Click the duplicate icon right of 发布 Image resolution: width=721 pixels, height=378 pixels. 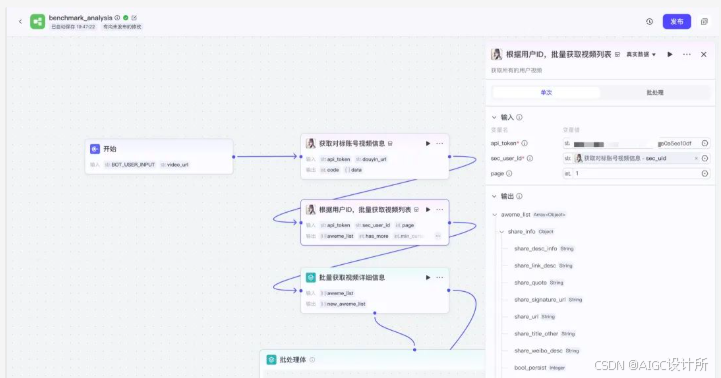[704, 22]
